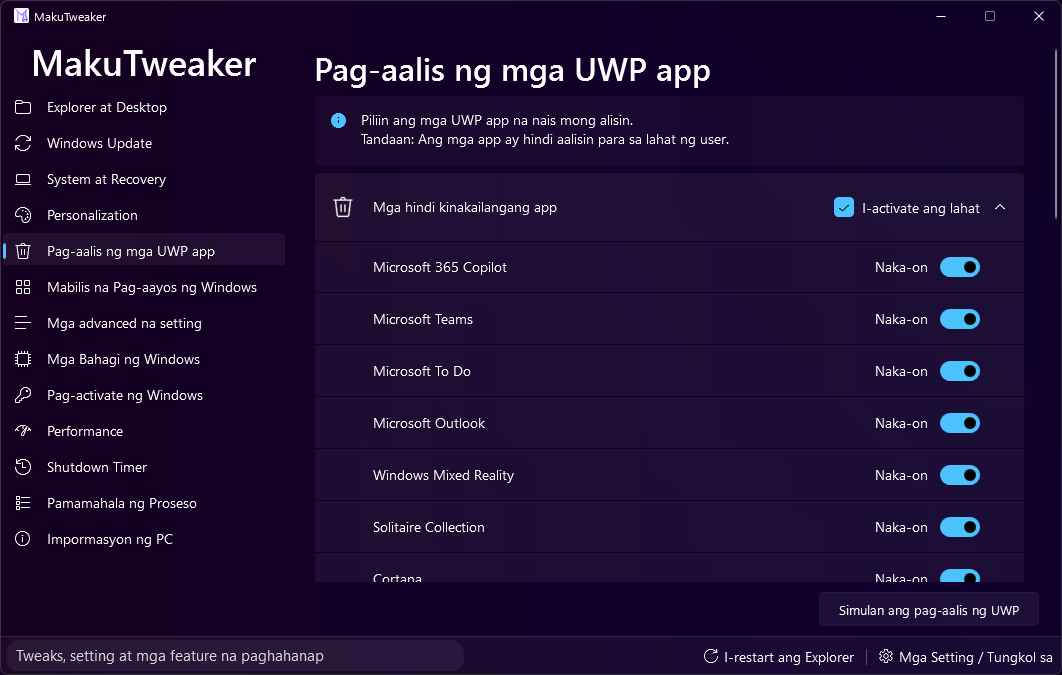This screenshot has height=675, width=1062.
Task: Click the Explorer at Desktop folder icon
Action: (23, 107)
